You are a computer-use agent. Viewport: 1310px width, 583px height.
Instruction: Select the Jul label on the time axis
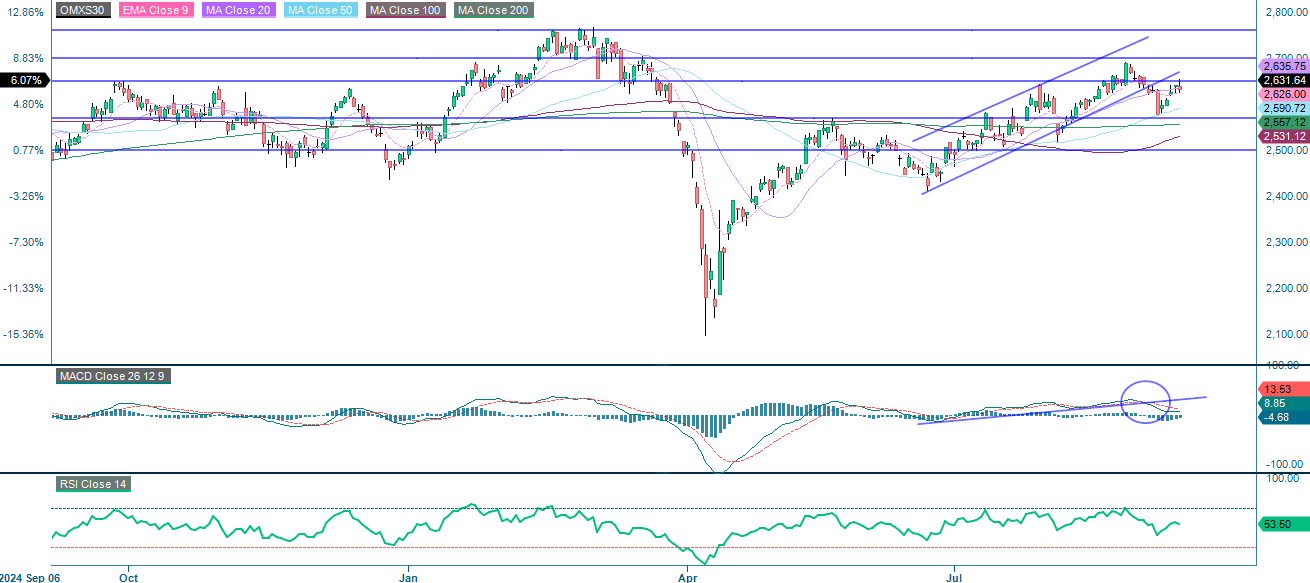pos(955,577)
